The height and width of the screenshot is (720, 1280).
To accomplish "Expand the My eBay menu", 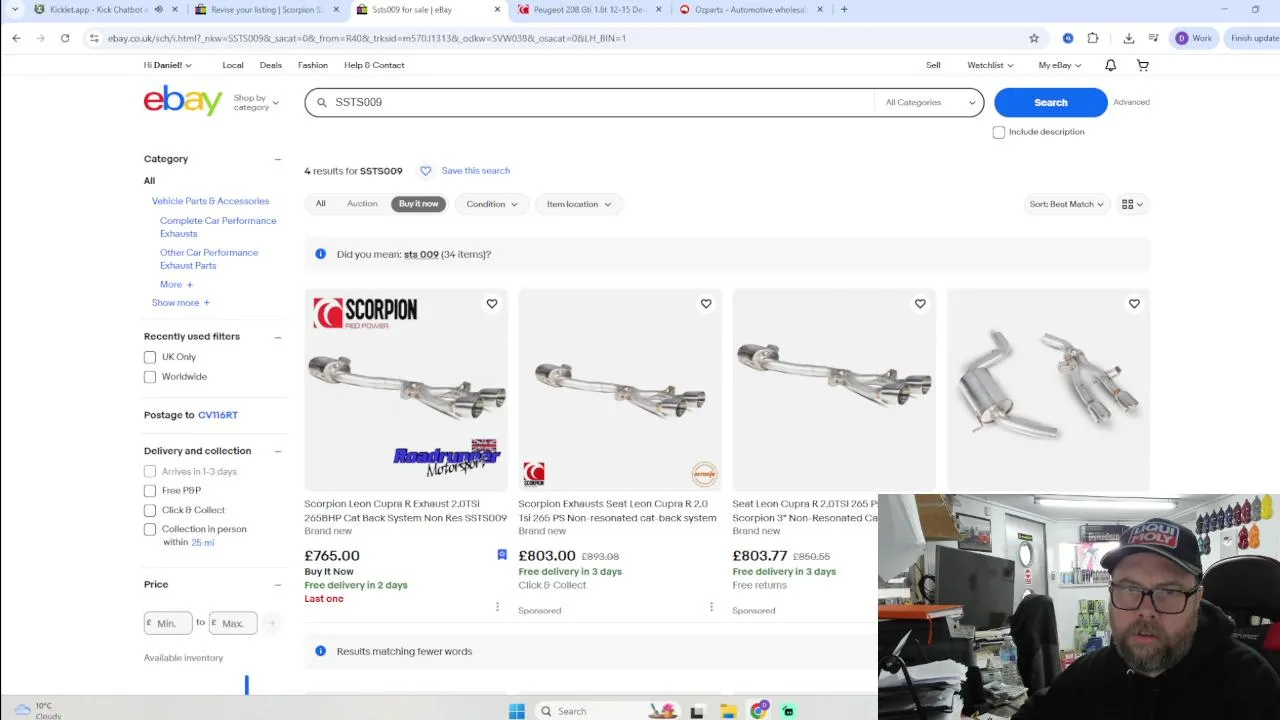I will (x=1060, y=65).
